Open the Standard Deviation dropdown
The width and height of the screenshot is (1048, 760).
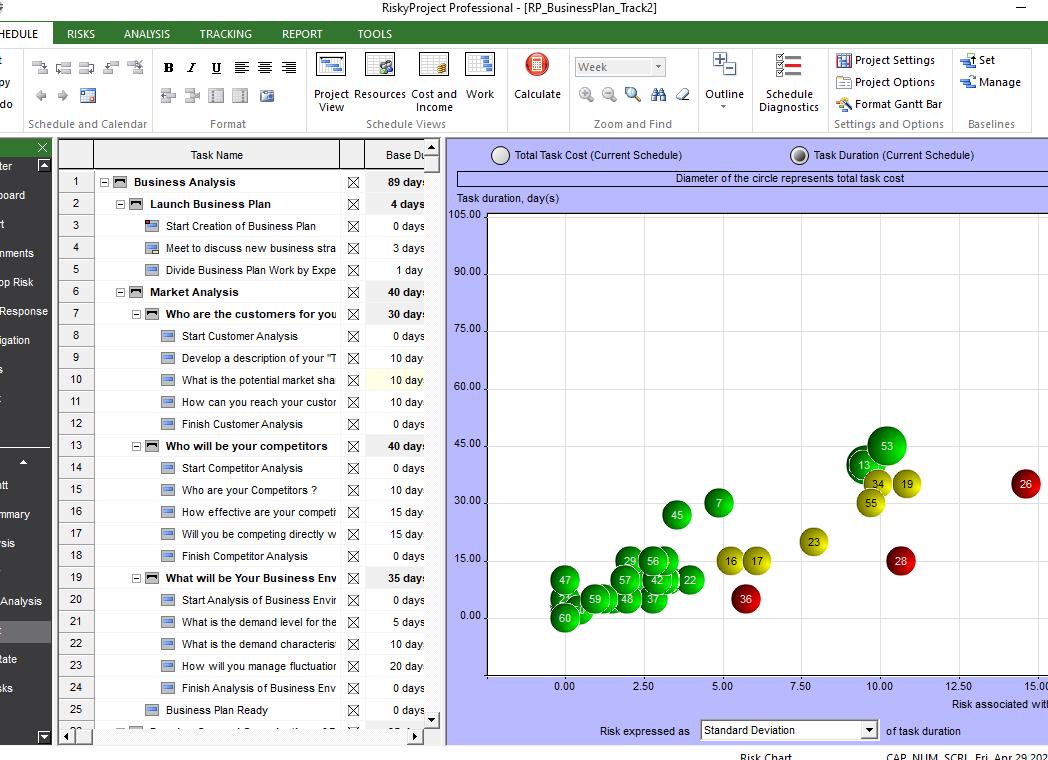[x=869, y=730]
